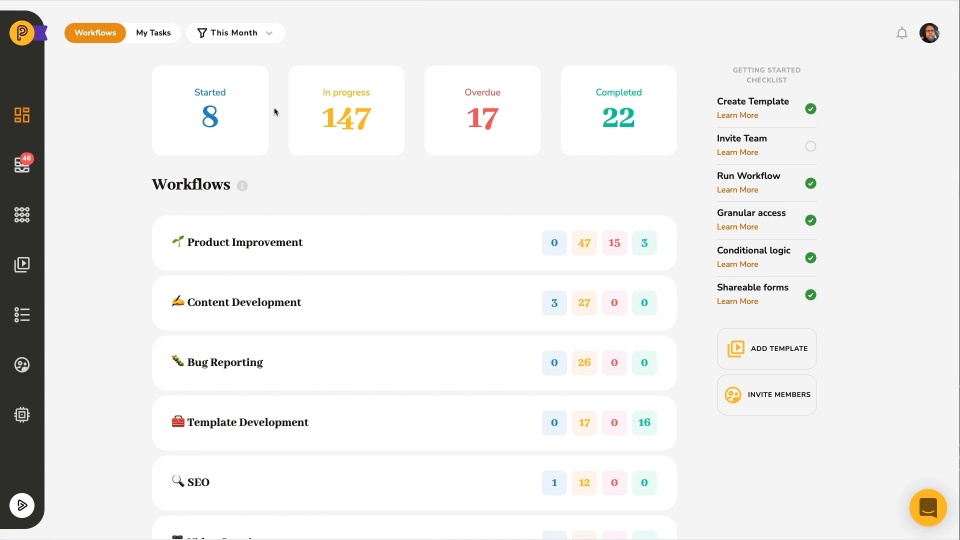Image resolution: width=960 pixels, height=540 pixels.
Task: Switch to the Workflows tab
Action: tap(95, 33)
